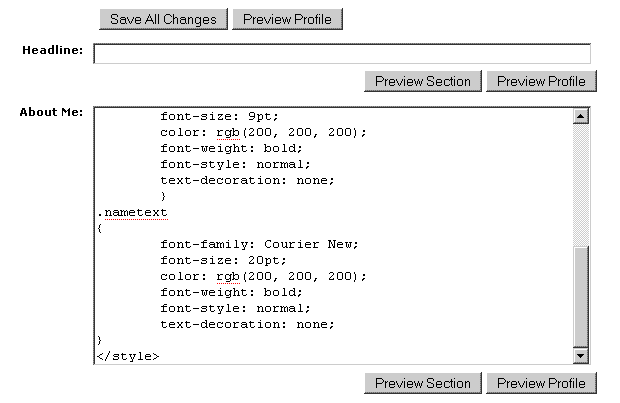Click Preview Profile below the Headline field
Viewport: 620px width, 403px height.
(541, 82)
